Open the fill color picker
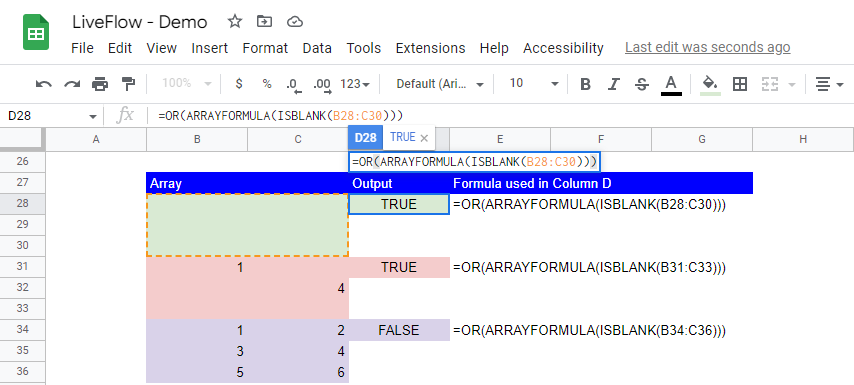 click(710, 84)
